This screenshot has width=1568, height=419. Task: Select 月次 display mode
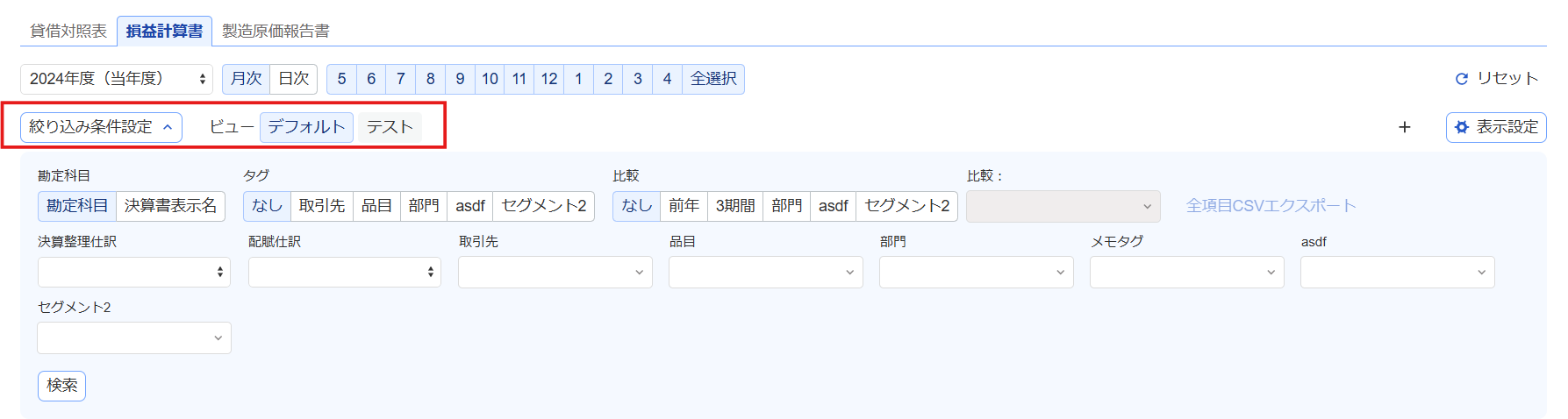click(246, 79)
